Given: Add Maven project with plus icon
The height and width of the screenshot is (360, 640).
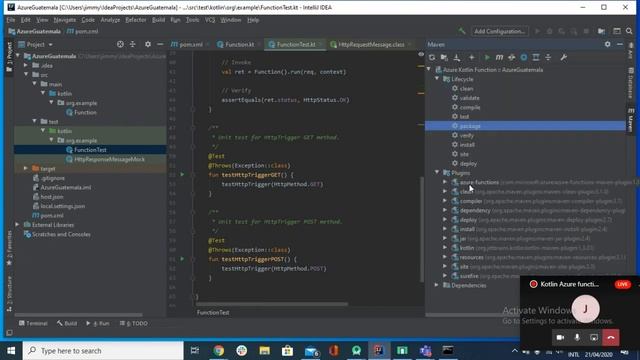Looking at the screenshot, I should click(471, 58).
